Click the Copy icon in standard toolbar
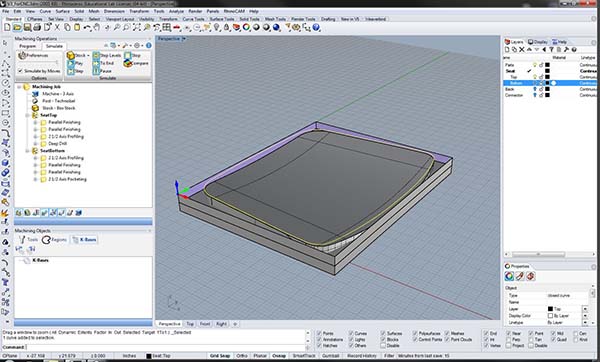This screenshot has height=362, width=600. pyautogui.click(x=67, y=28)
